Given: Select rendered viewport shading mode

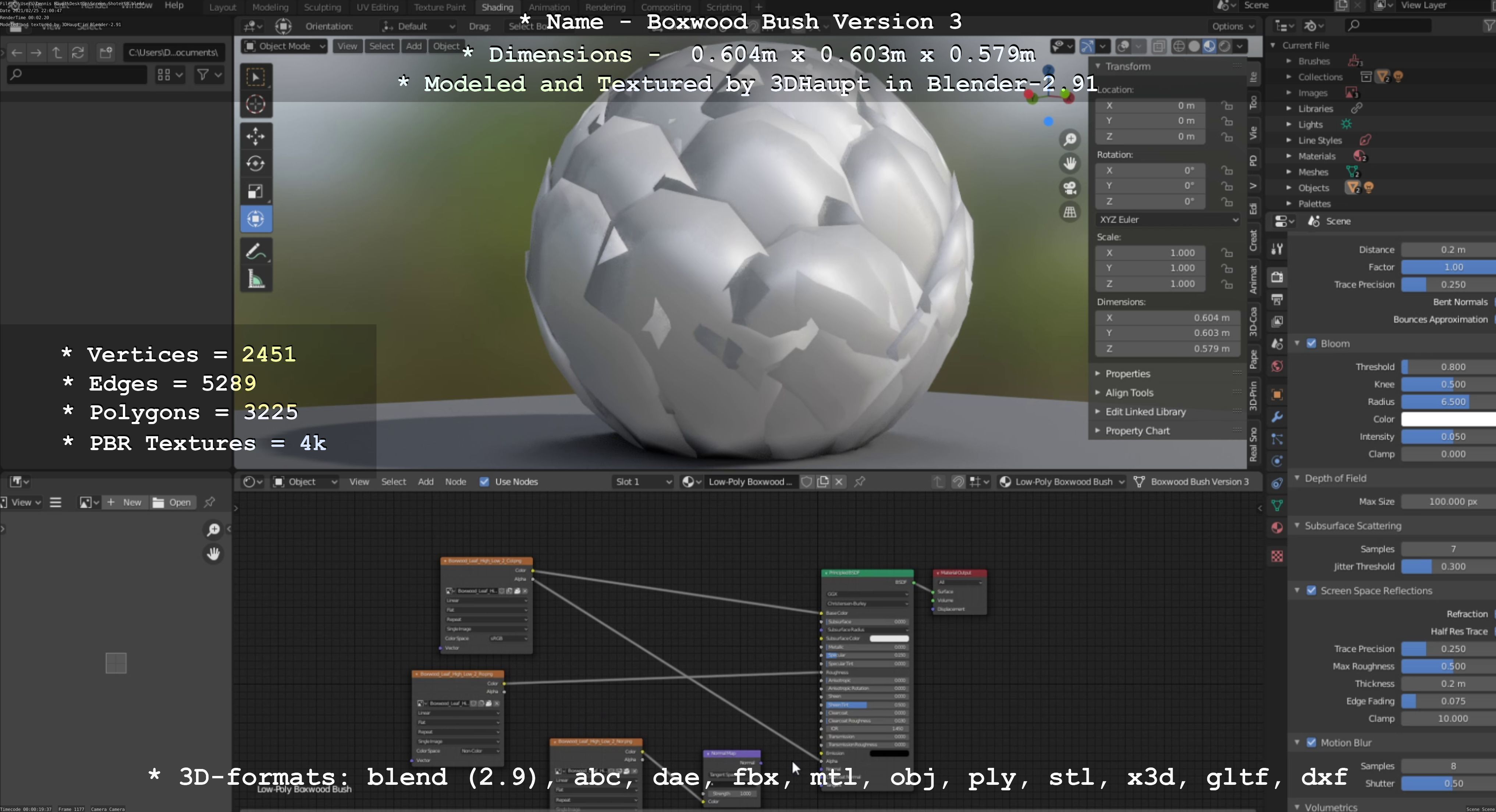Looking at the screenshot, I should click(x=1224, y=46).
